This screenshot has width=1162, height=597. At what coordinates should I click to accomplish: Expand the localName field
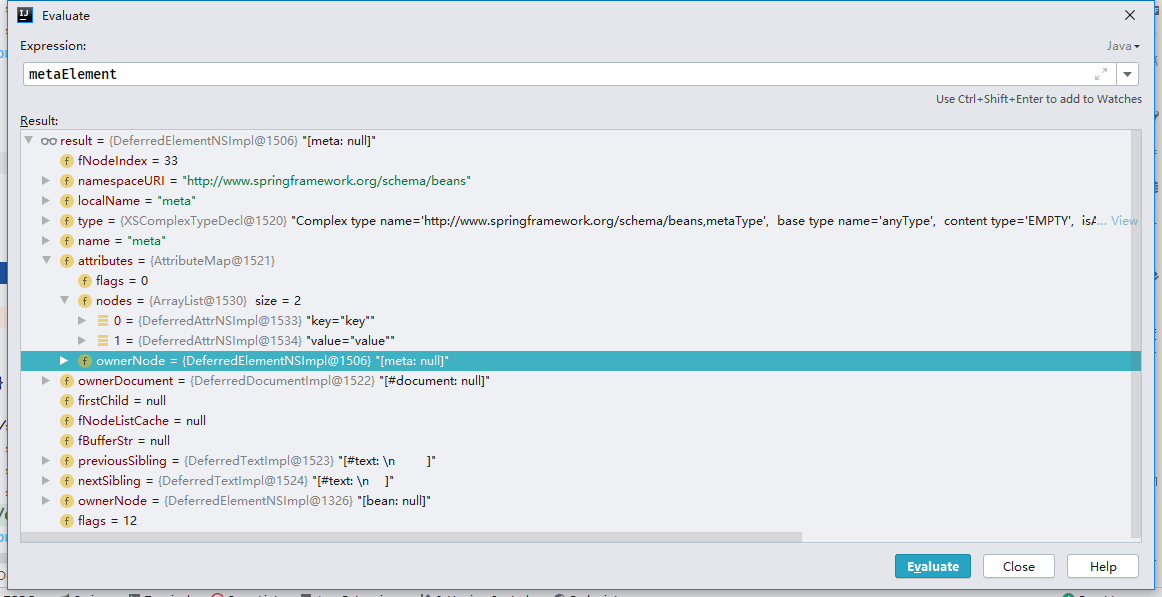coord(46,201)
